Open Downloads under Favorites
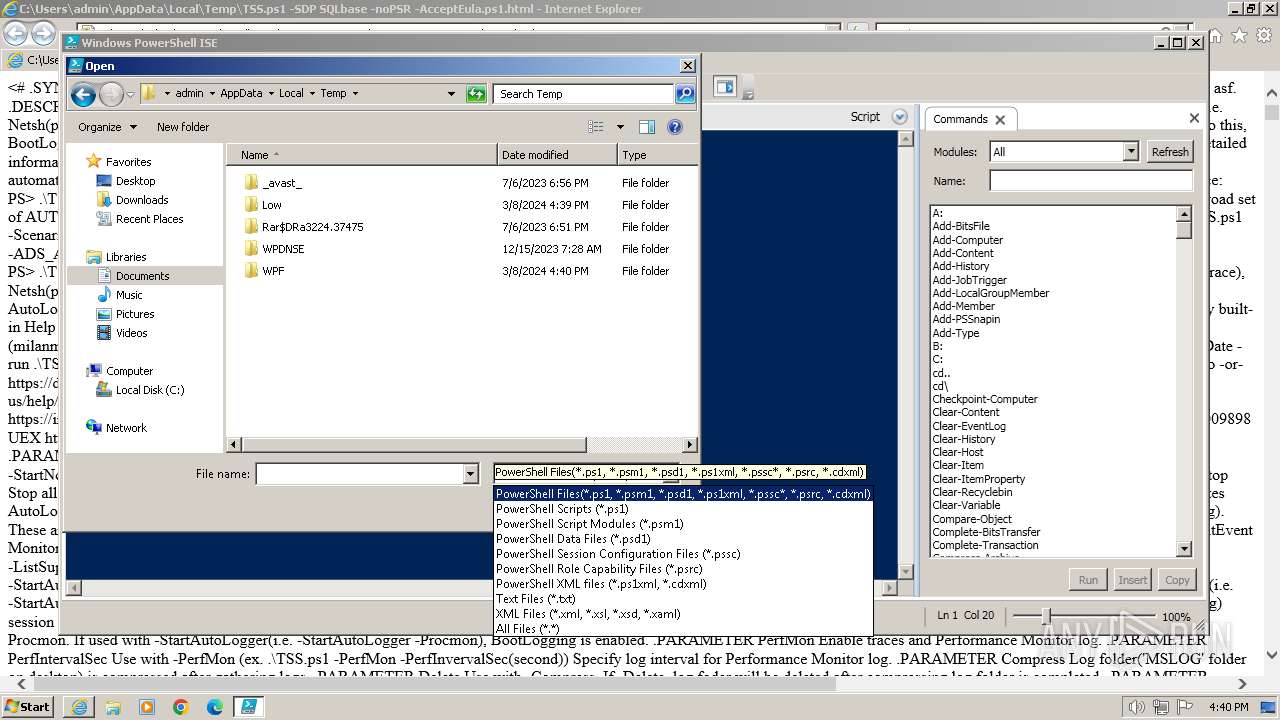Viewport: 1280px width, 720px height. [x=142, y=200]
